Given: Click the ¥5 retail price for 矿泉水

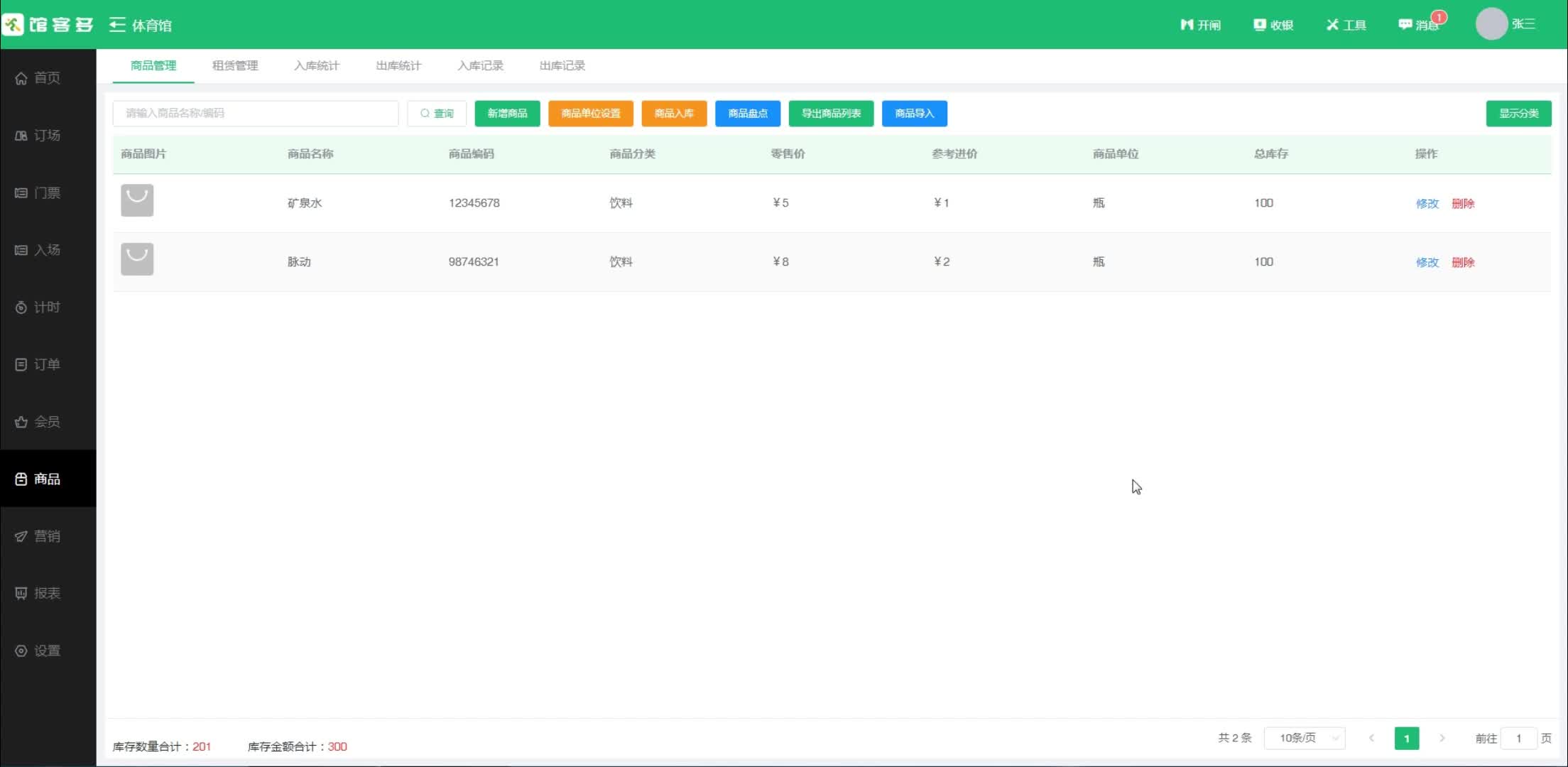Looking at the screenshot, I should (780, 203).
